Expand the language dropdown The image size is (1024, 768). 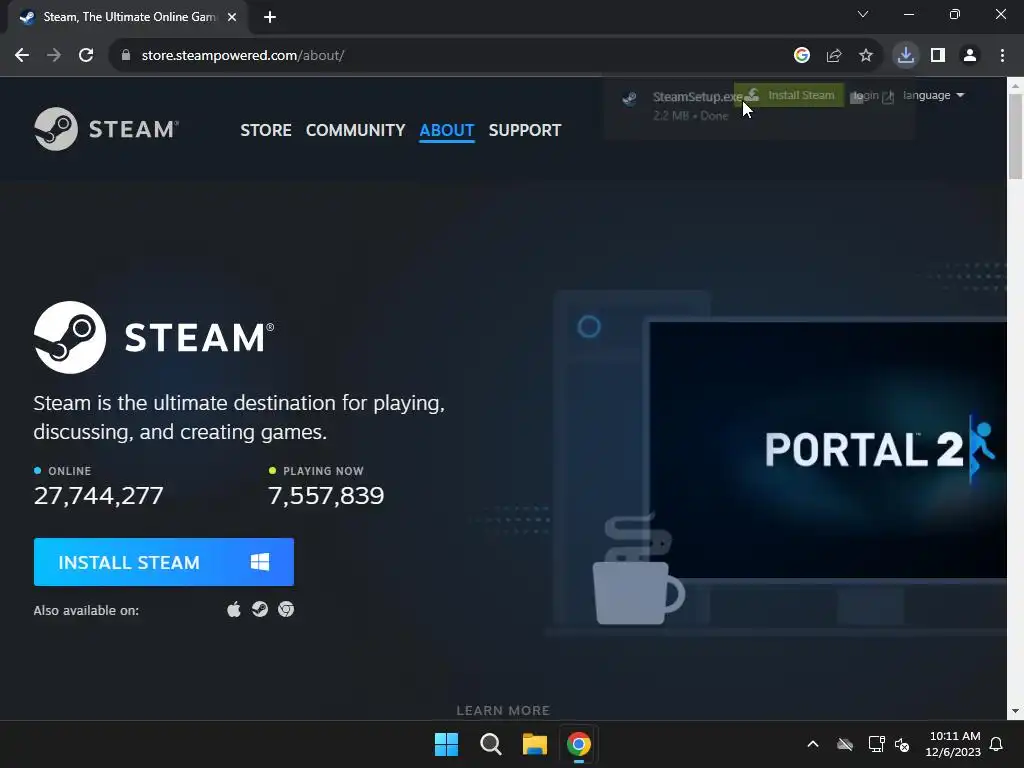(933, 95)
